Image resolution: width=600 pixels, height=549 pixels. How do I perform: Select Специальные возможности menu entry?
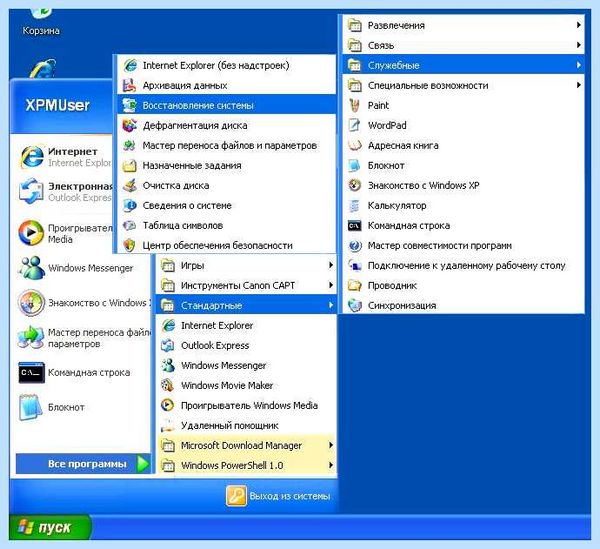click(x=463, y=85)
